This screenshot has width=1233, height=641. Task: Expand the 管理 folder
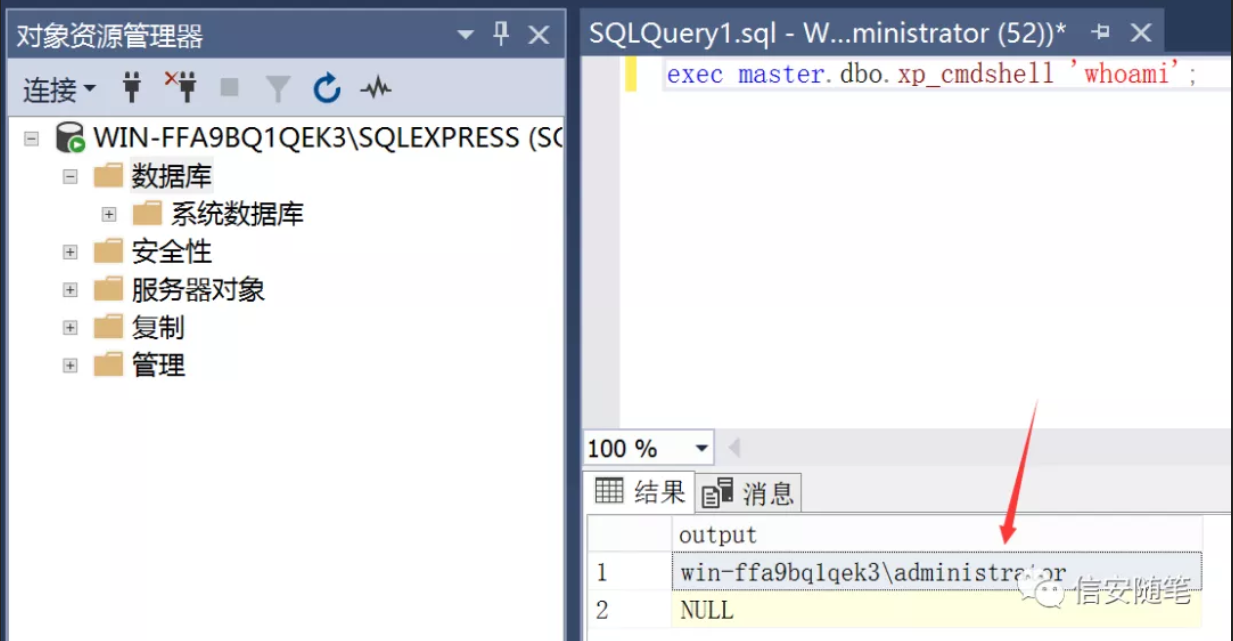pos(70,366)
